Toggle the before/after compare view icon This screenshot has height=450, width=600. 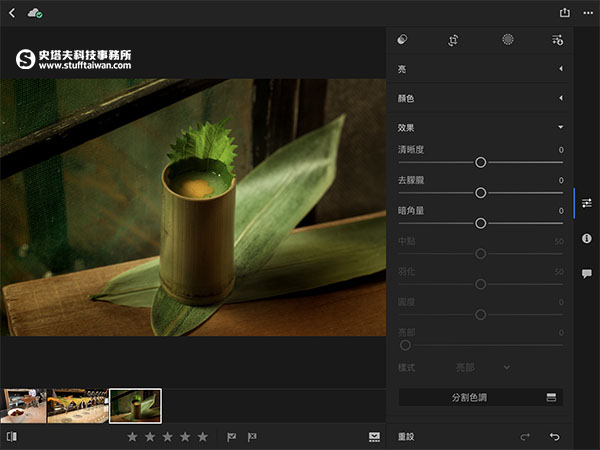(12, 436)
